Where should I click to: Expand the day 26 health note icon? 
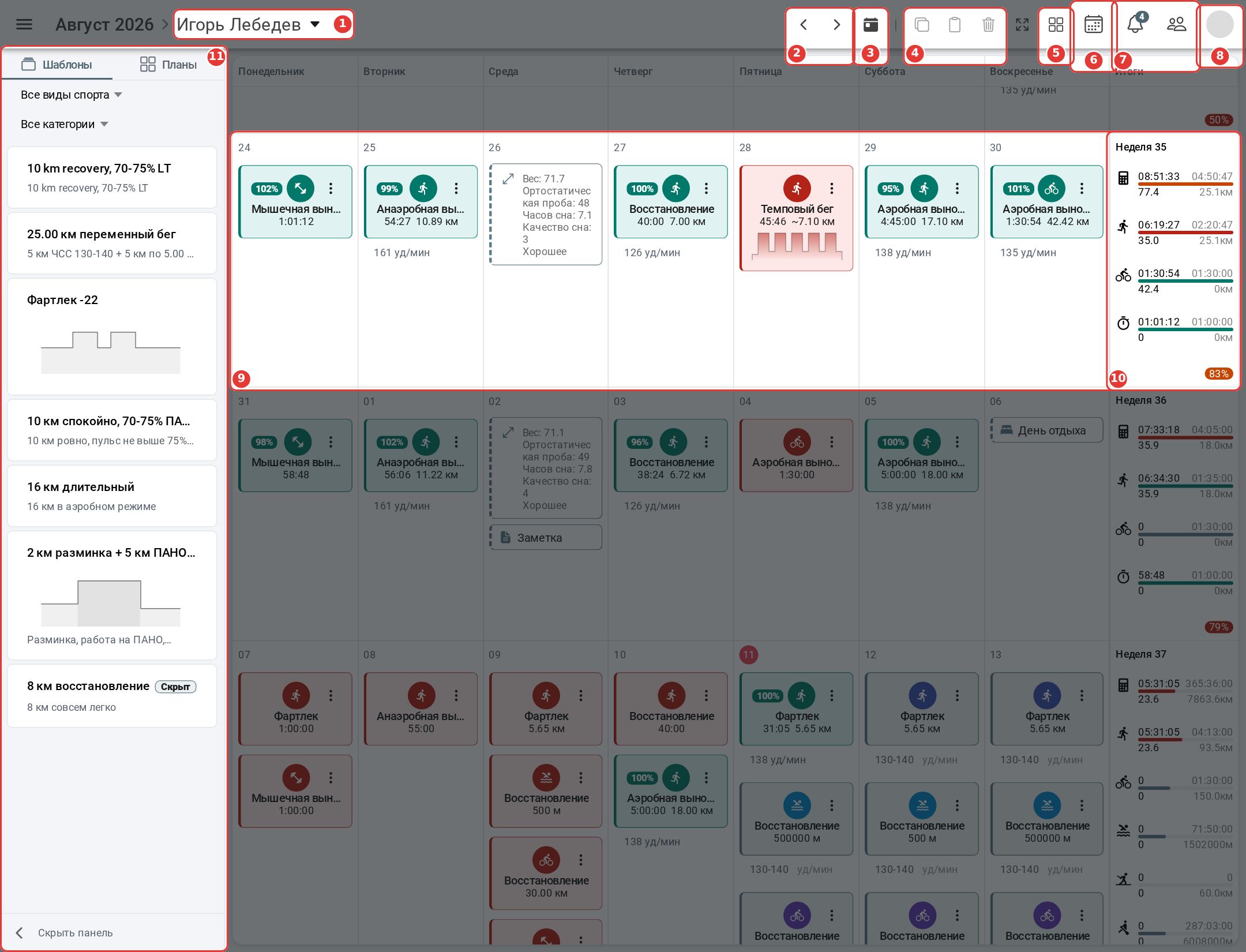(x=508, y=179)
